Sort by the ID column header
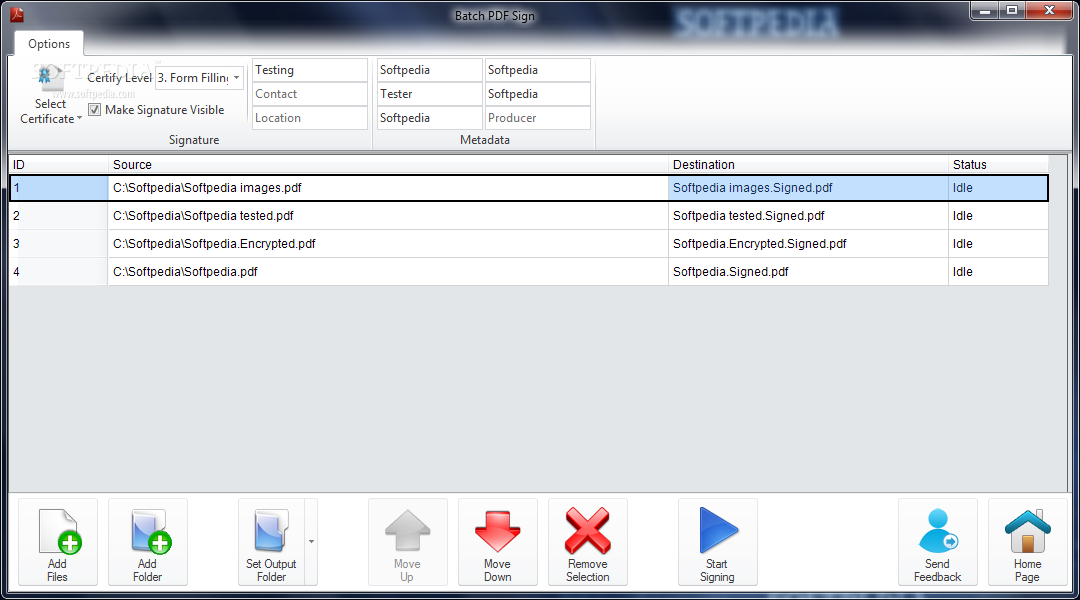1080x600 pixels. point(59,165)
